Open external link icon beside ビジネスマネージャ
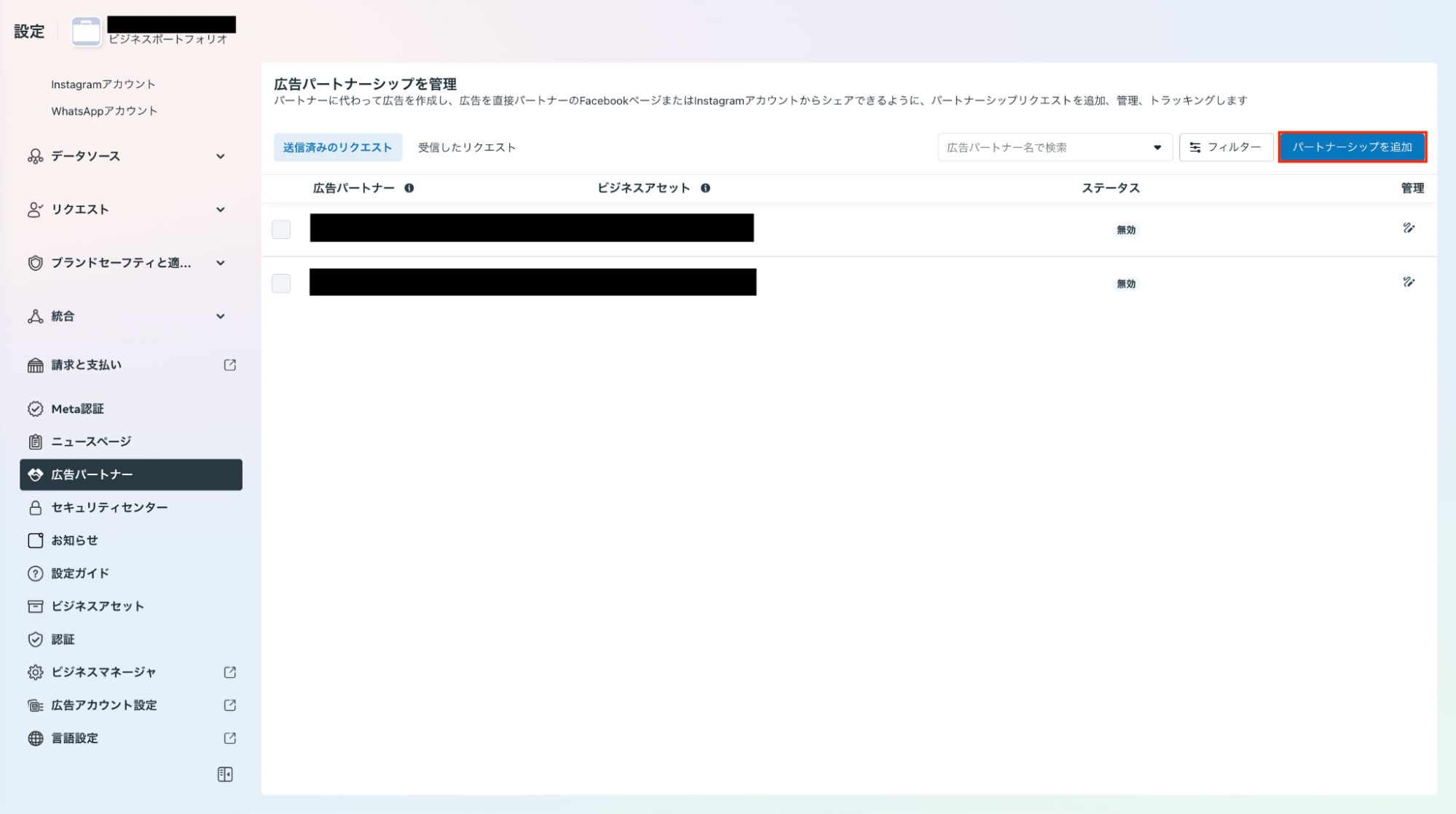 coord(229,673)
